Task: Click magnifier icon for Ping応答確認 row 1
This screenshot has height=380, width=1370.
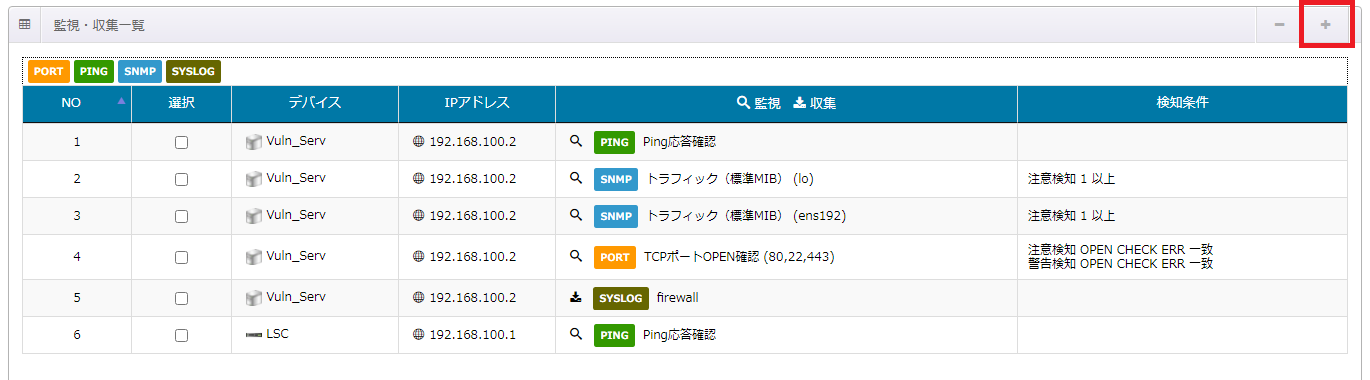Action: point(575,142)
